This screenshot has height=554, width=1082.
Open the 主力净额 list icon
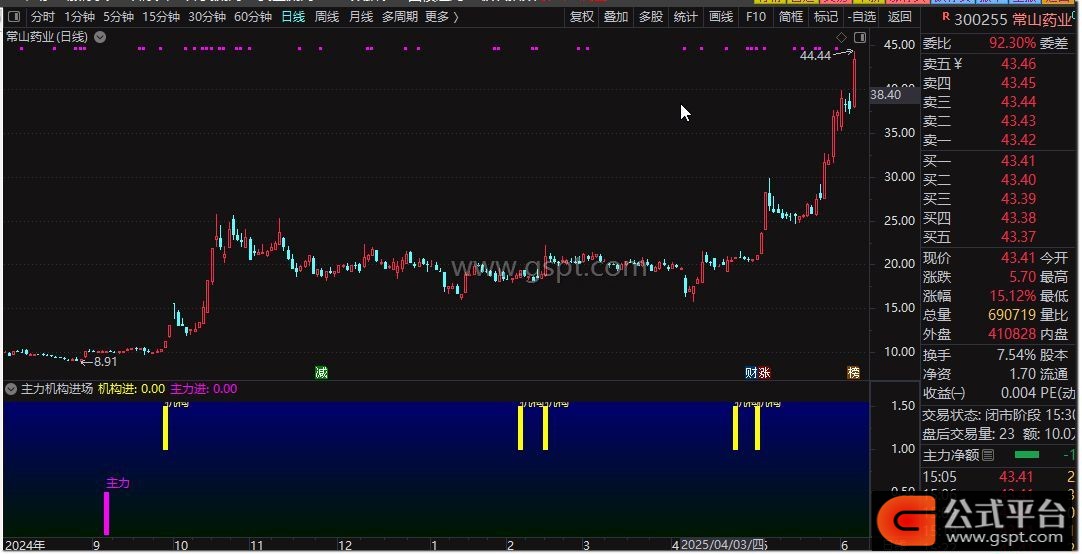coord(989,455)
